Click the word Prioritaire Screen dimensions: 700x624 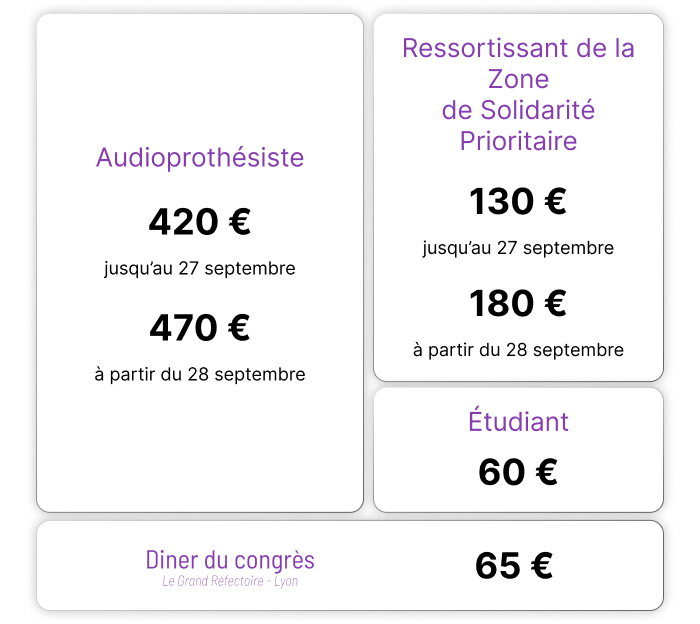tap(518, 141)
